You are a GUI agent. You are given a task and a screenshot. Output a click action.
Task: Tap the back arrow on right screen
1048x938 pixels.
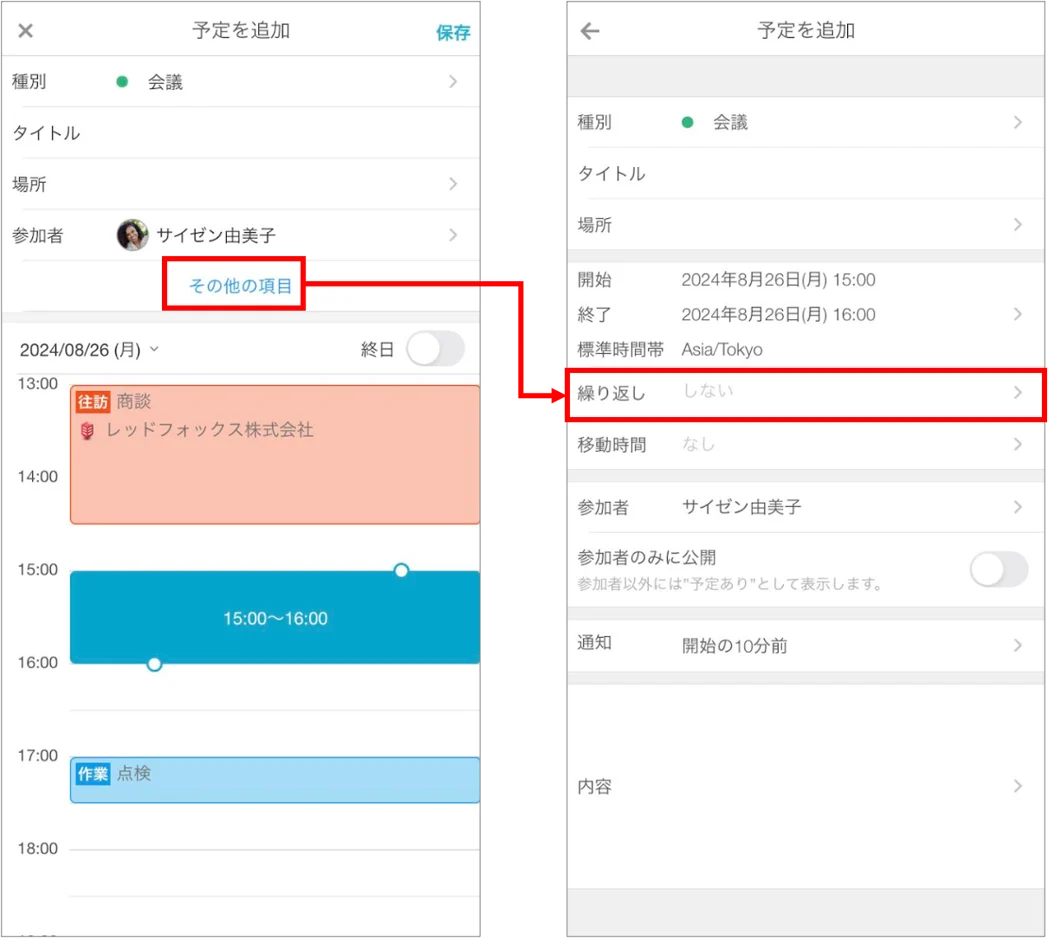[x=590, y=31]
